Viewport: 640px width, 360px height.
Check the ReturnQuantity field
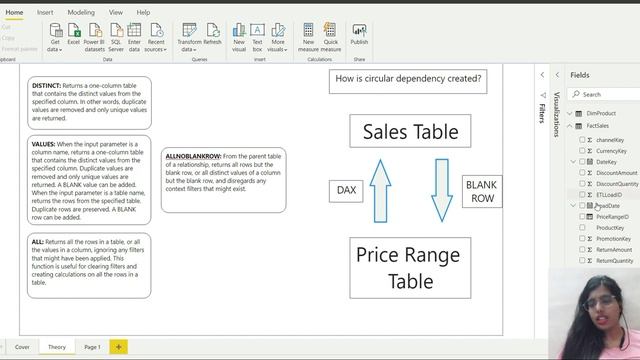click(582, 260)
